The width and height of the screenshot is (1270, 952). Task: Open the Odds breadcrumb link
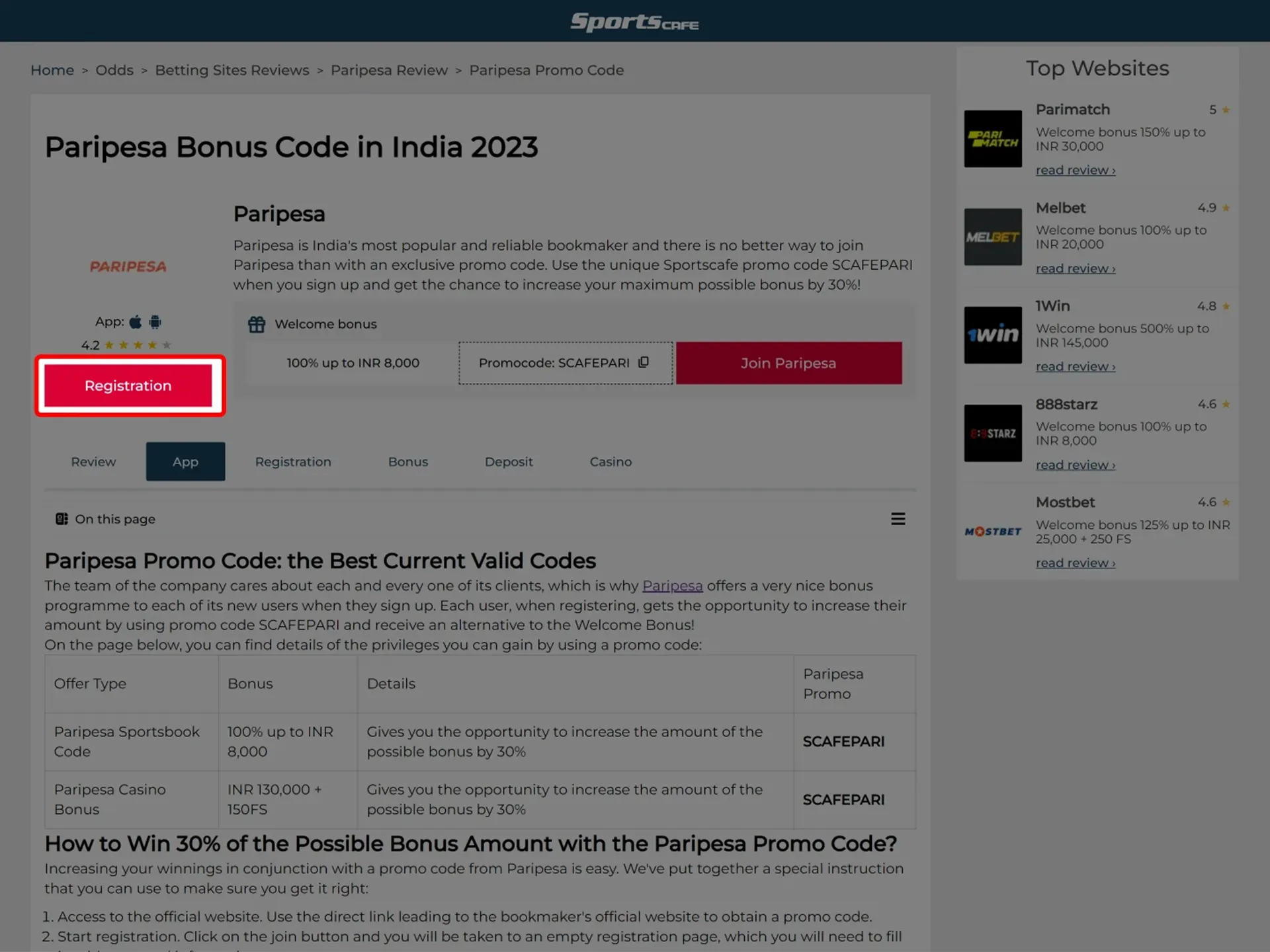114,70
